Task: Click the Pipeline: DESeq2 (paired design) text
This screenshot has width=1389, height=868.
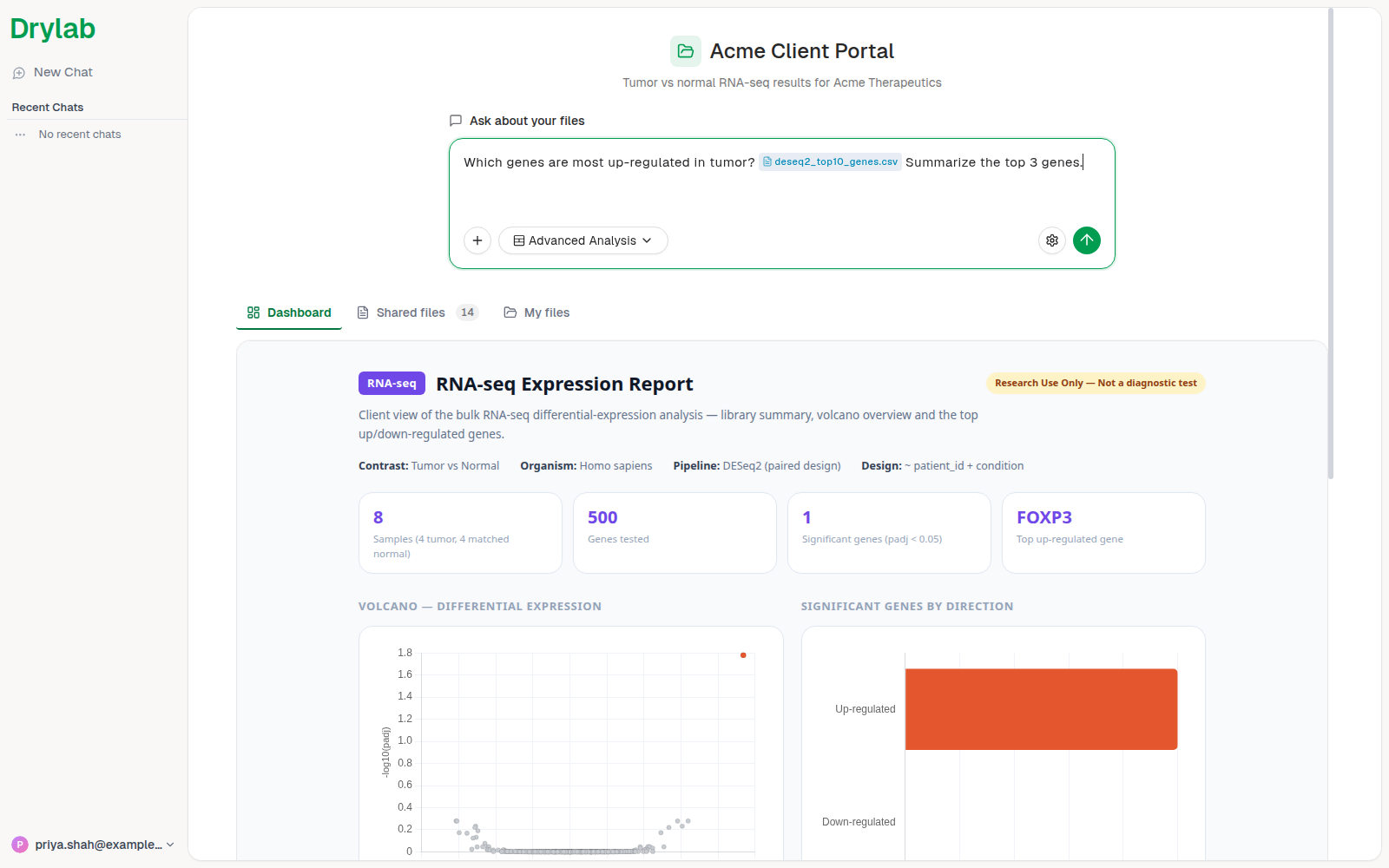Action: click(x=757, y=466)
